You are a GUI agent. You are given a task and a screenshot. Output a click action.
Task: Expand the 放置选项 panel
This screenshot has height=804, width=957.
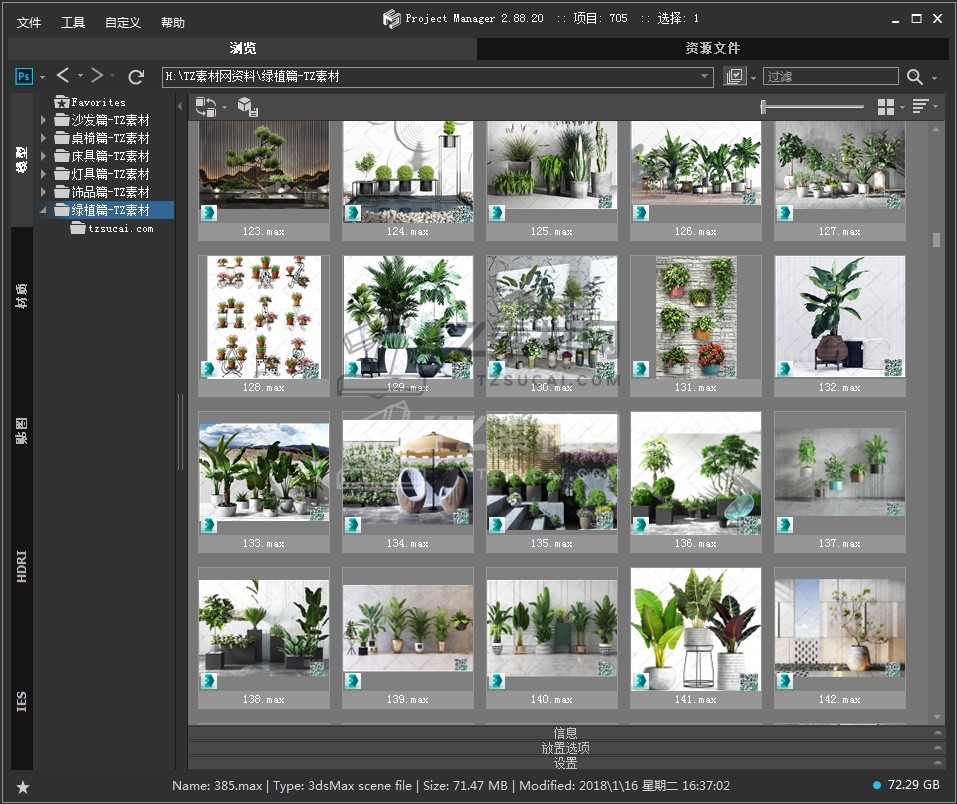[x=565, y=748]
